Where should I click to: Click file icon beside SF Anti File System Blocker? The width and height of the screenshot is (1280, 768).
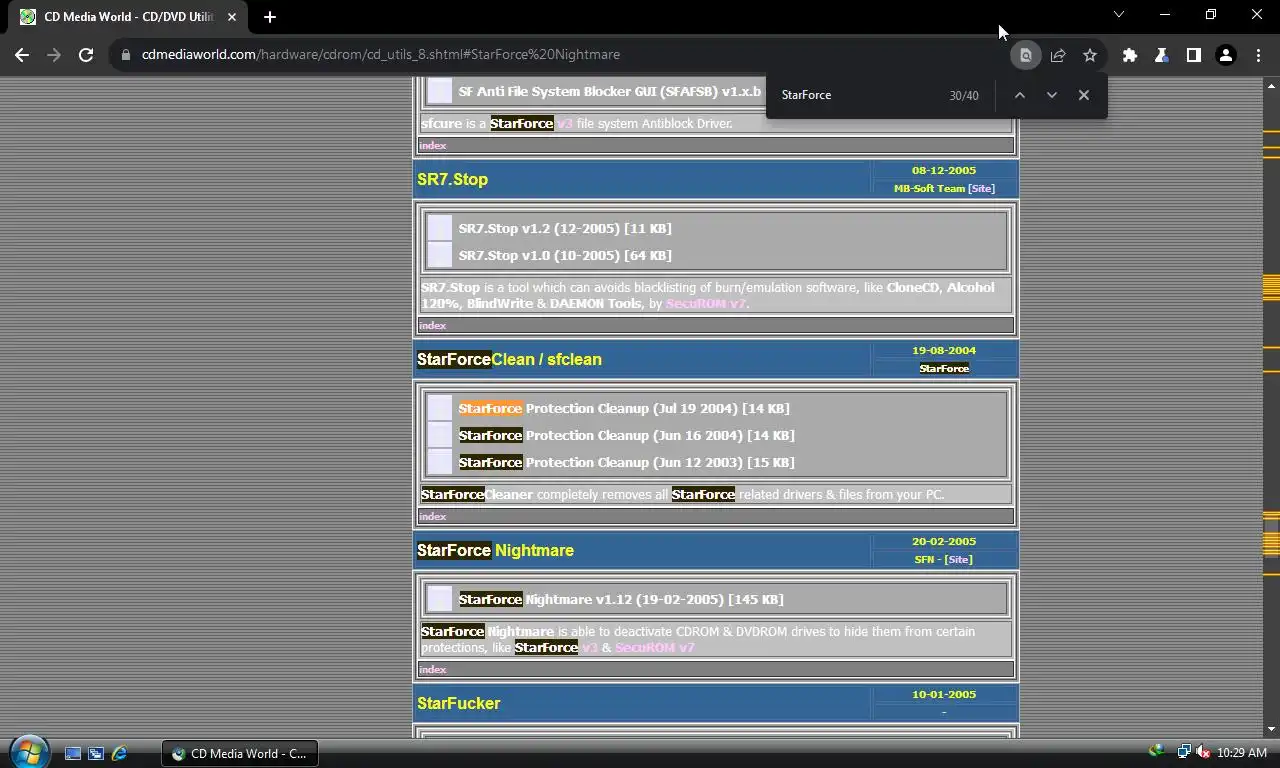pos(440,91)
